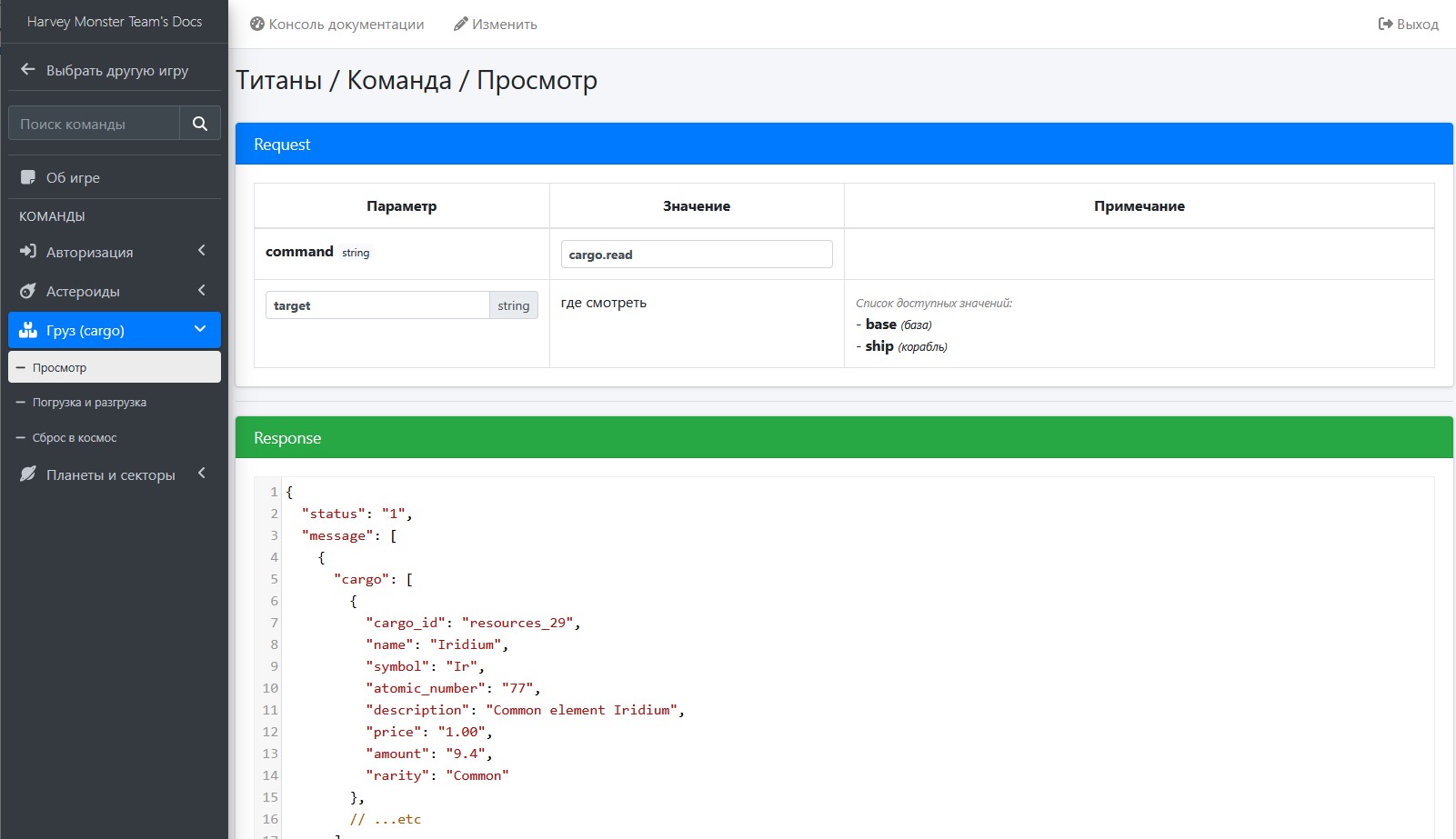Select the Просмотр sidebar item
This screenshot has height=839, width=1456.
point(60,368)
